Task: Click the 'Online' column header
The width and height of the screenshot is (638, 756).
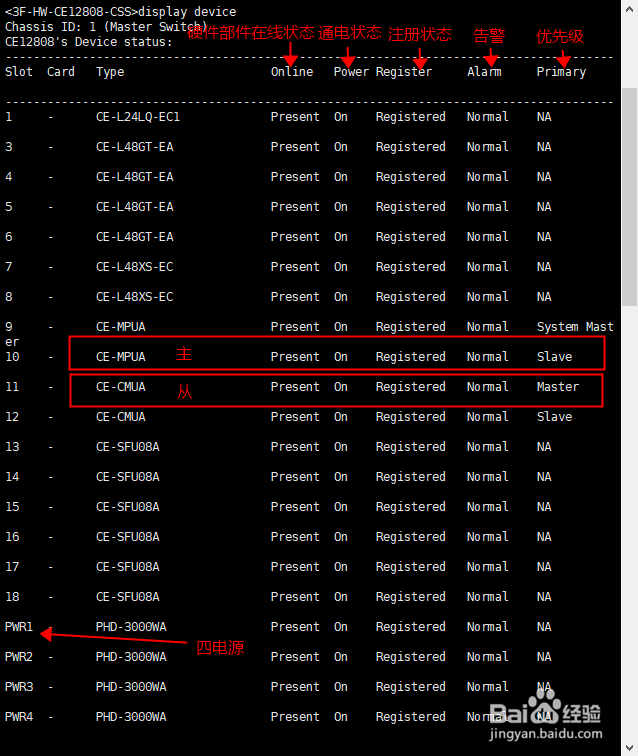Action: click(292, 72)
